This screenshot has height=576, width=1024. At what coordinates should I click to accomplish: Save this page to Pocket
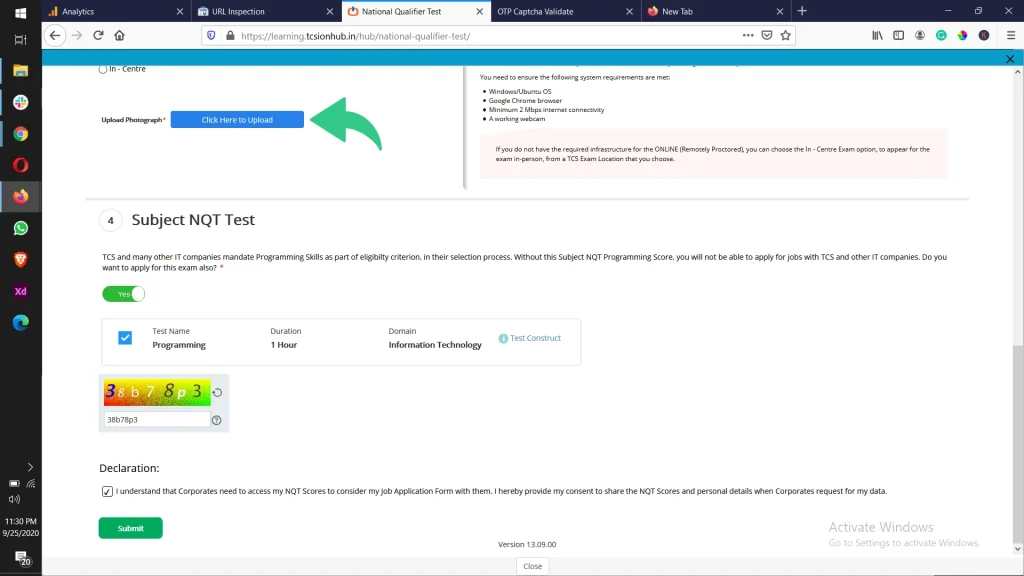pos(766,35)
